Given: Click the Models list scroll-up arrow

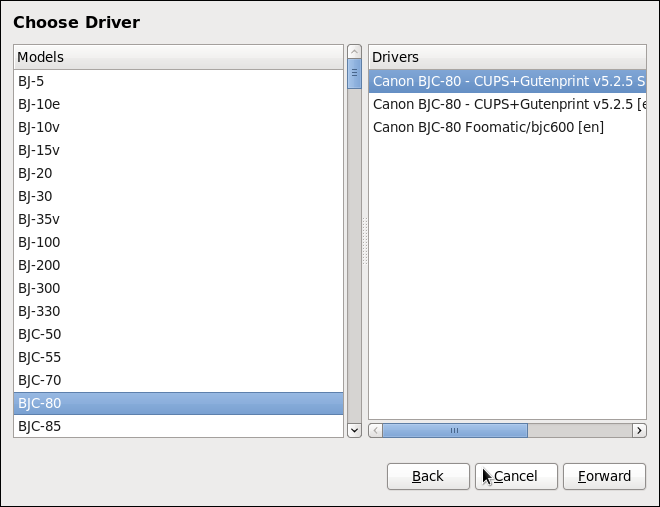Looking at the screenshot, I should click(353, 50).
